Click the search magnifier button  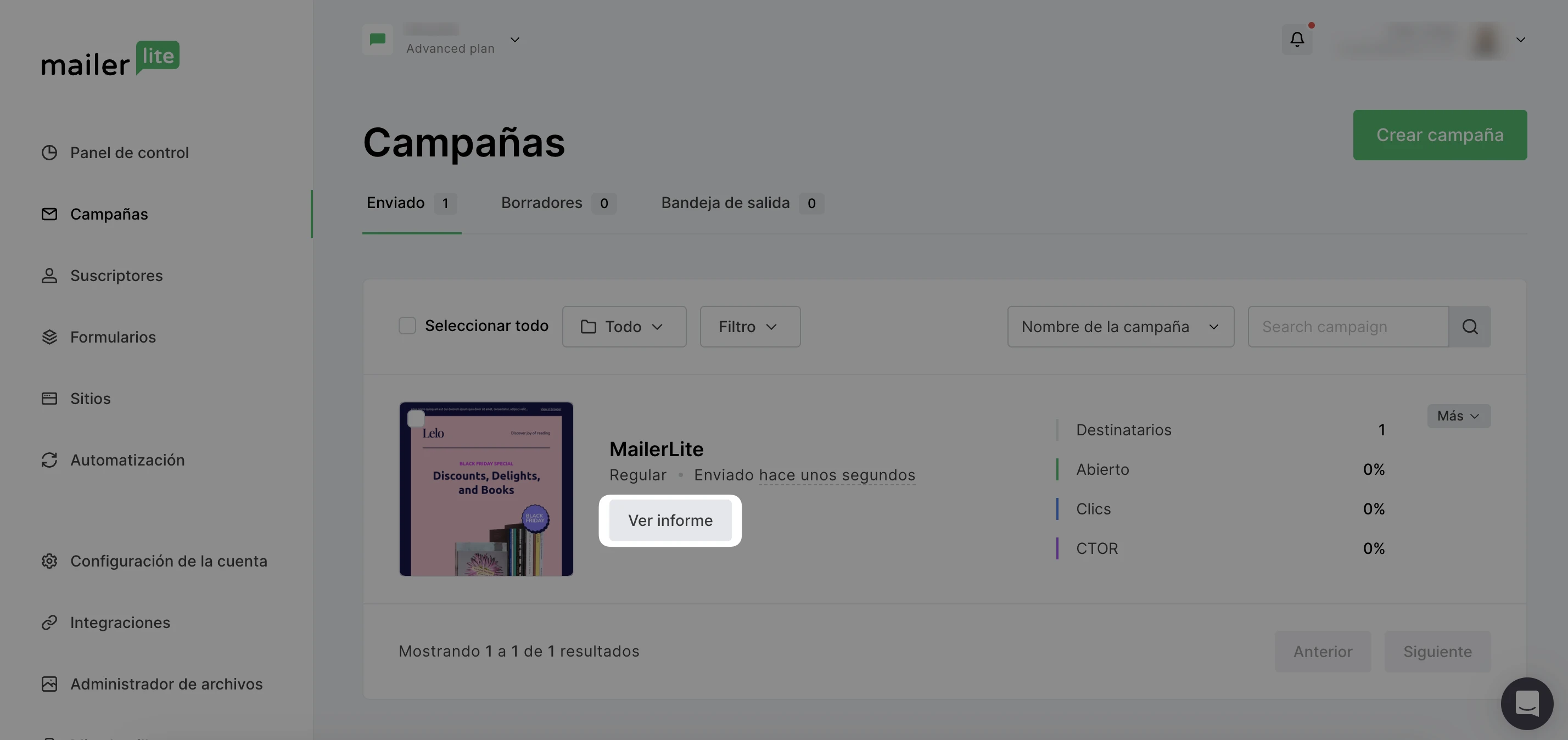click(1470, 326)
